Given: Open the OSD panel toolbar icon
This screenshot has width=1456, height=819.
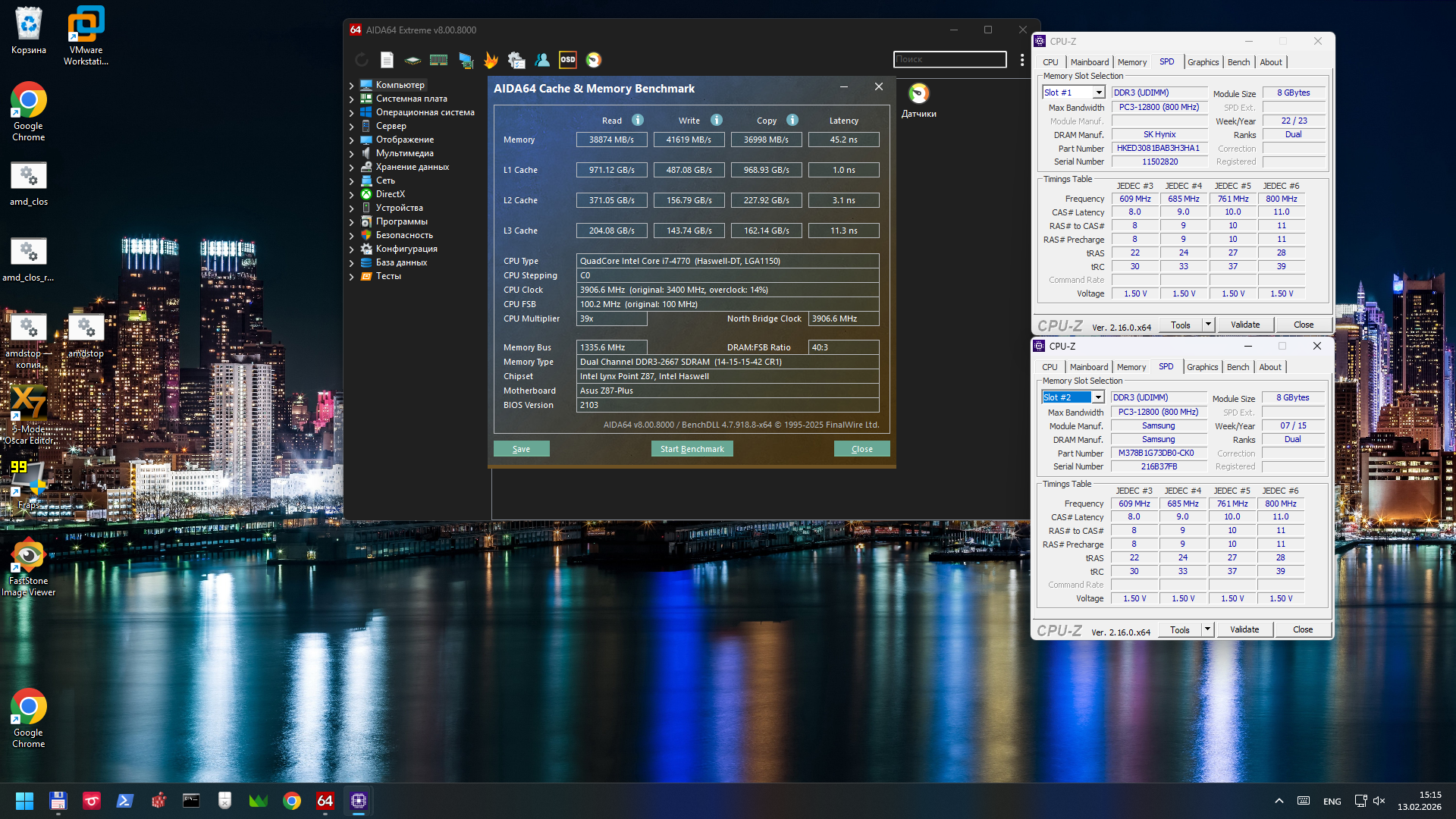Looking at the screenshot, I should click(567, 60).
